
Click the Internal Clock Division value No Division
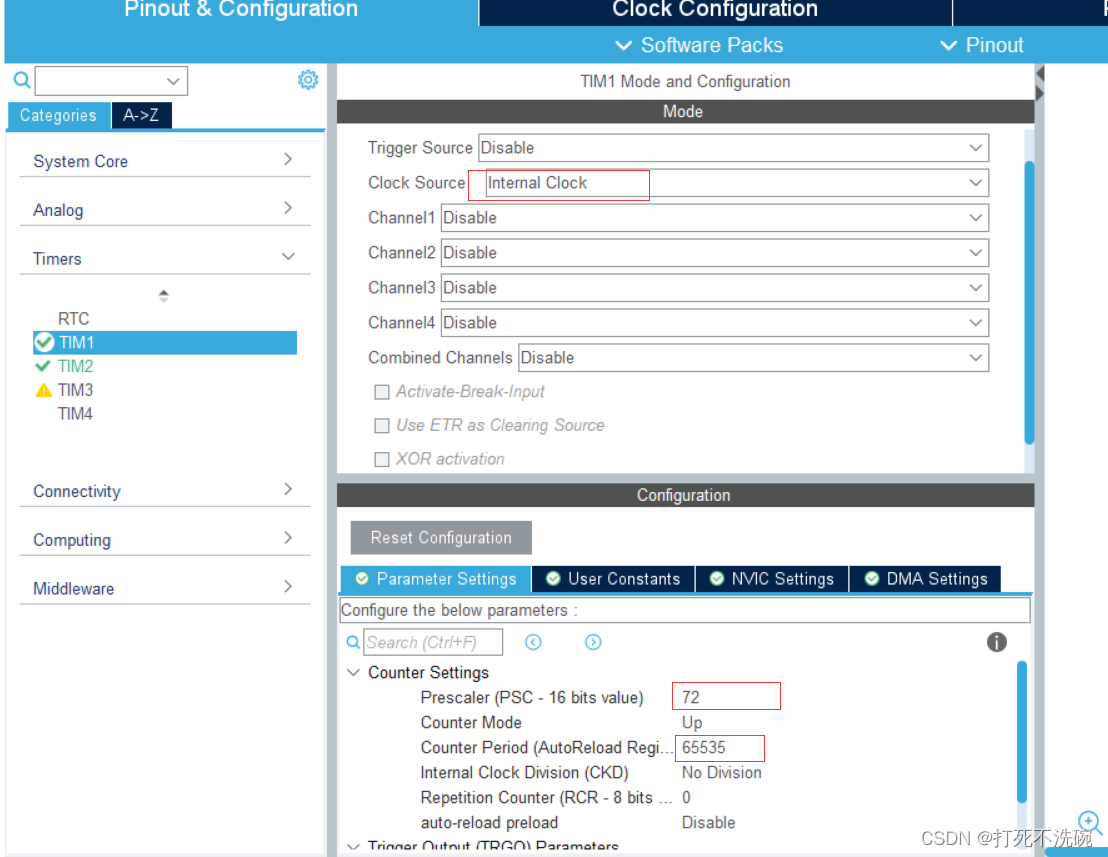(x=721, y=773)
